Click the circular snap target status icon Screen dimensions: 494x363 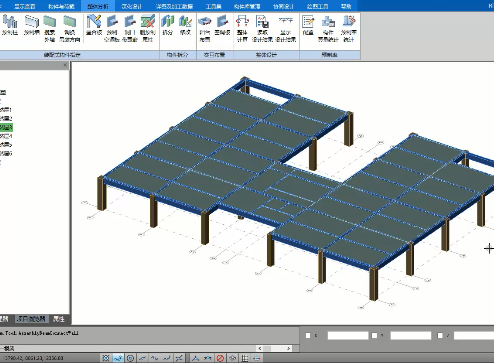pos(130,358)
